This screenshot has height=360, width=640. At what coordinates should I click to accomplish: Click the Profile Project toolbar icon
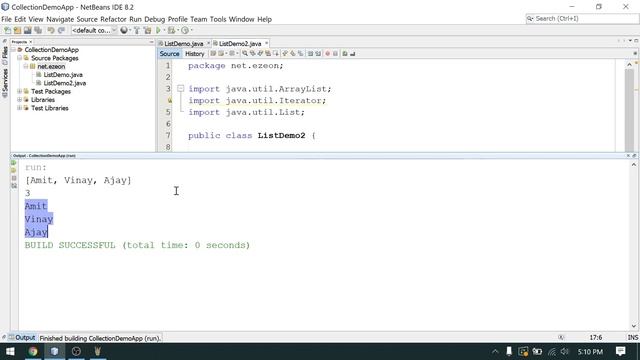(x=185, y=30)
